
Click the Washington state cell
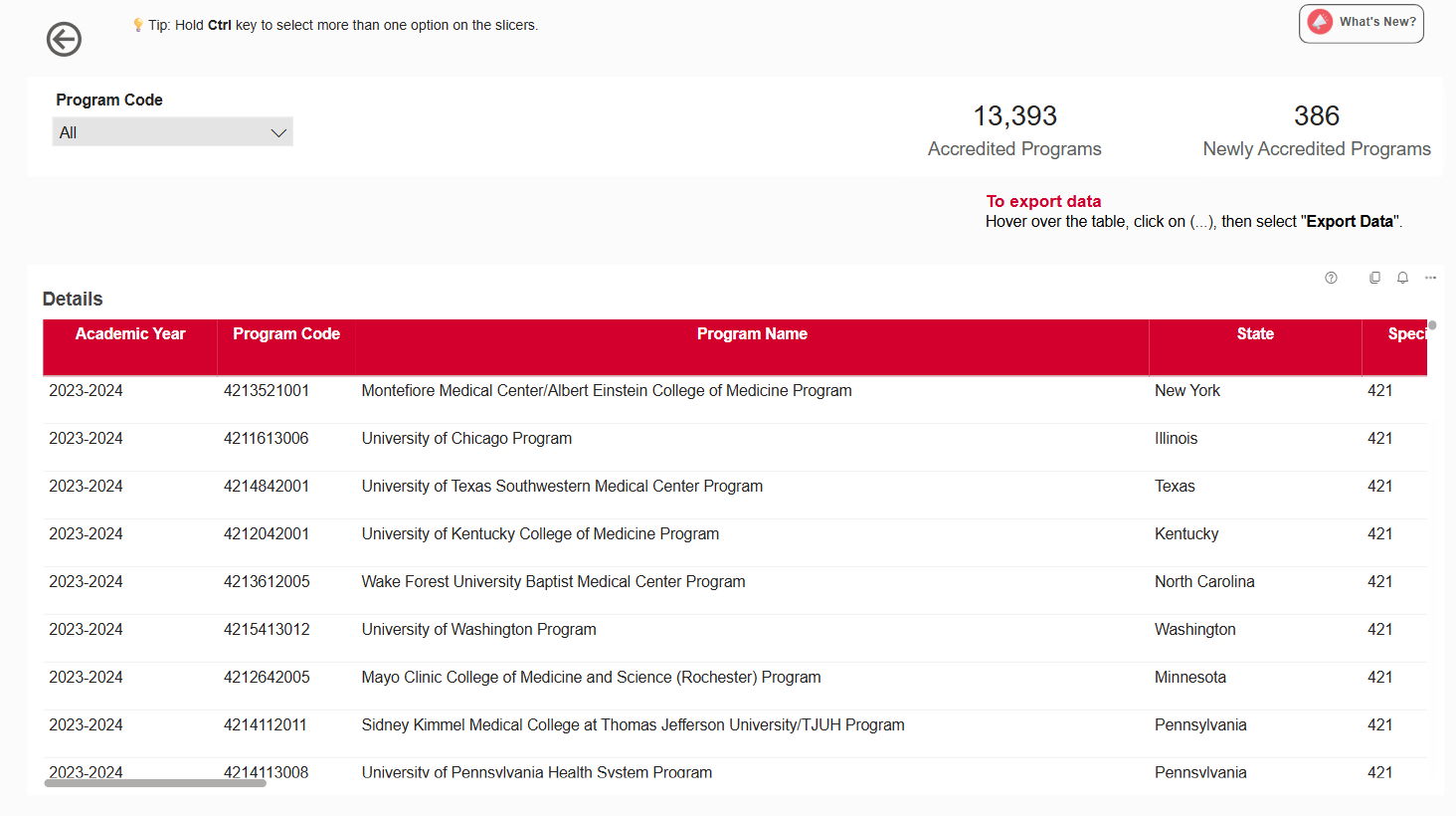tap(1195, 630)
